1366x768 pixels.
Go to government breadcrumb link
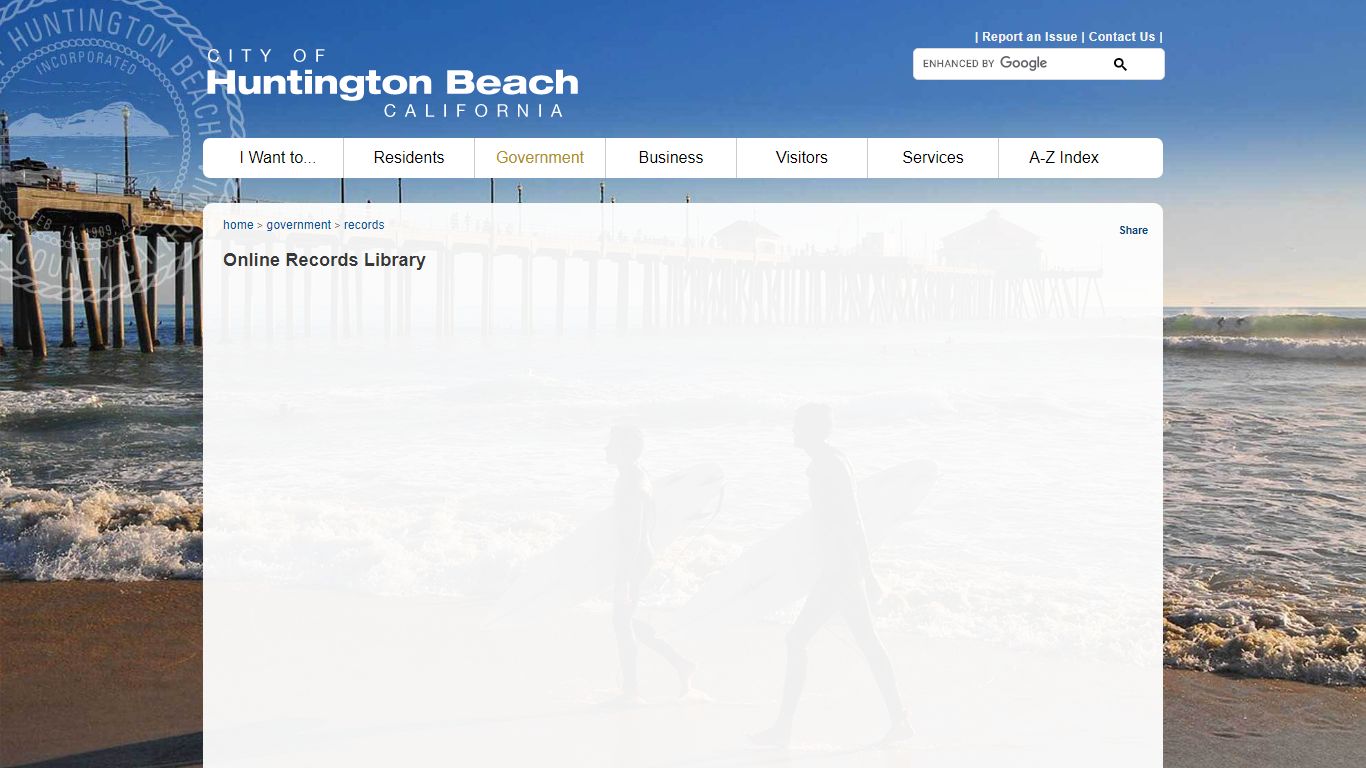tap(298, 225)
